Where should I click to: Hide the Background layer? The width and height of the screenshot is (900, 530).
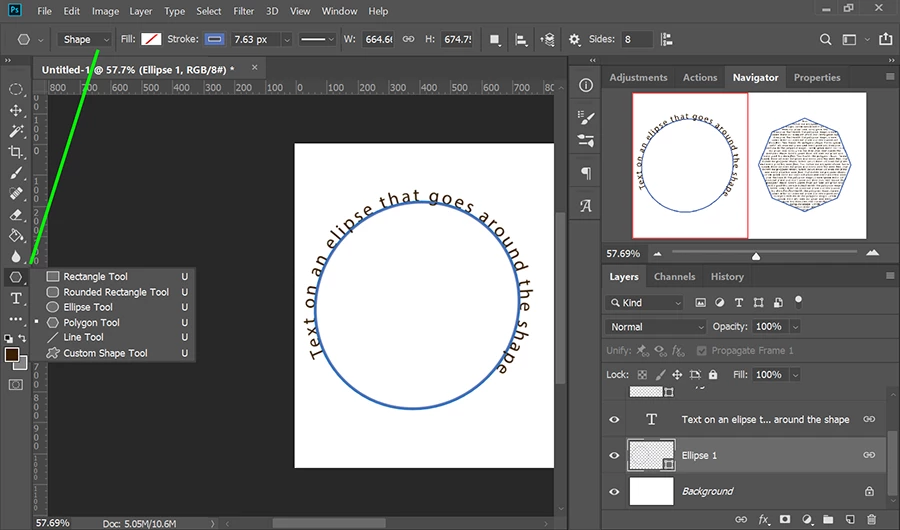point(614,492)
